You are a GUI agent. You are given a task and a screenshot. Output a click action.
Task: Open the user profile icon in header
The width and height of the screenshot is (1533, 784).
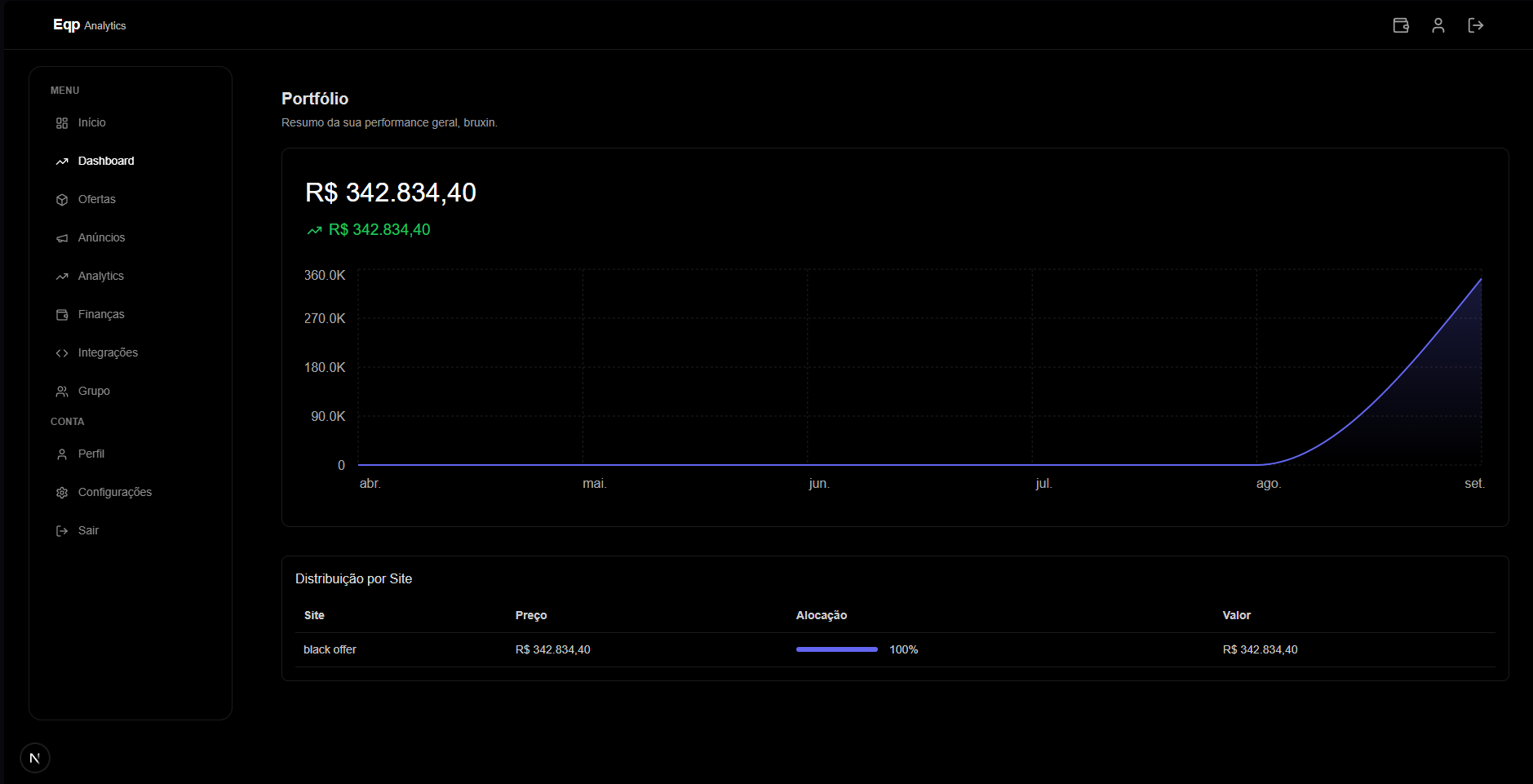(1438, 25)
